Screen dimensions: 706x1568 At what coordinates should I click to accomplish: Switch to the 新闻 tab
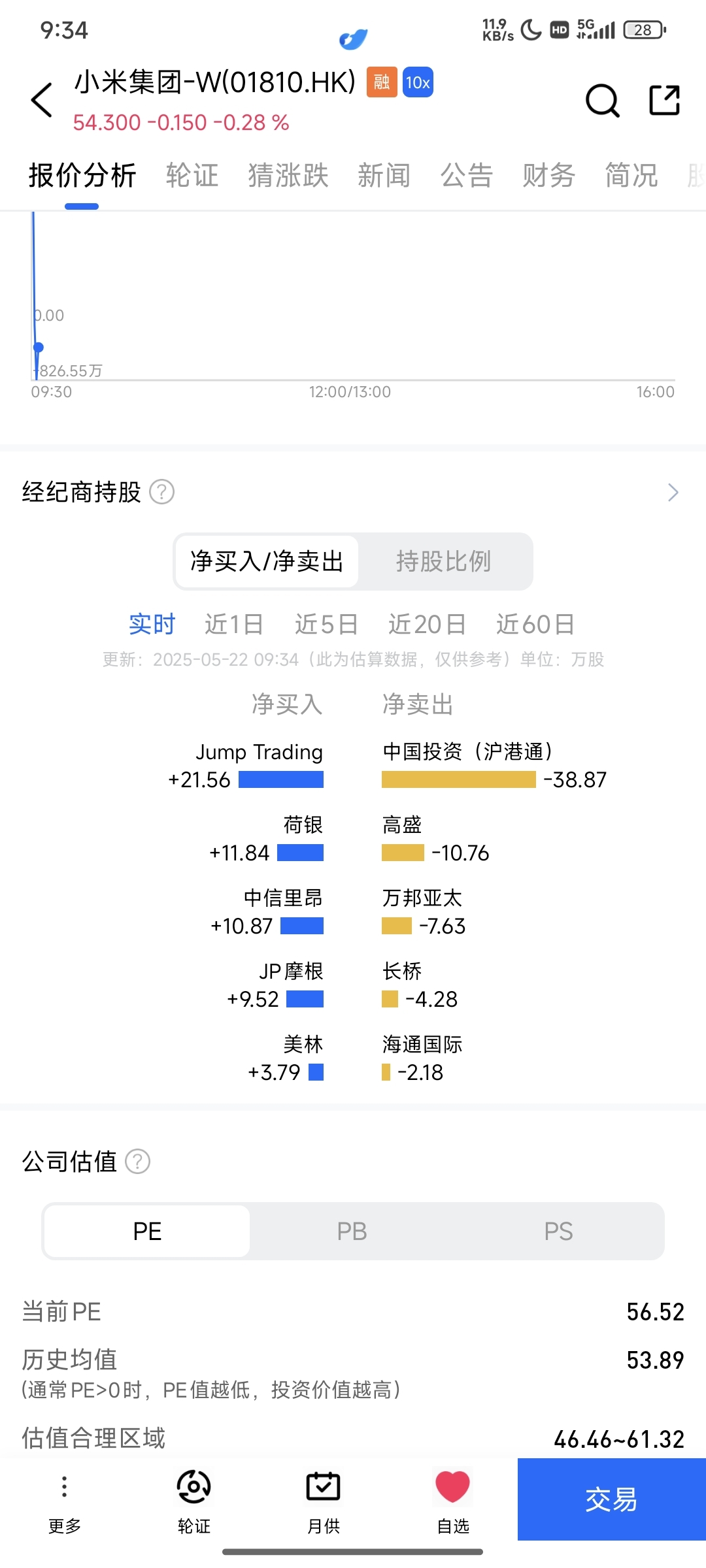pyautogui.click(x=384, y=176)
